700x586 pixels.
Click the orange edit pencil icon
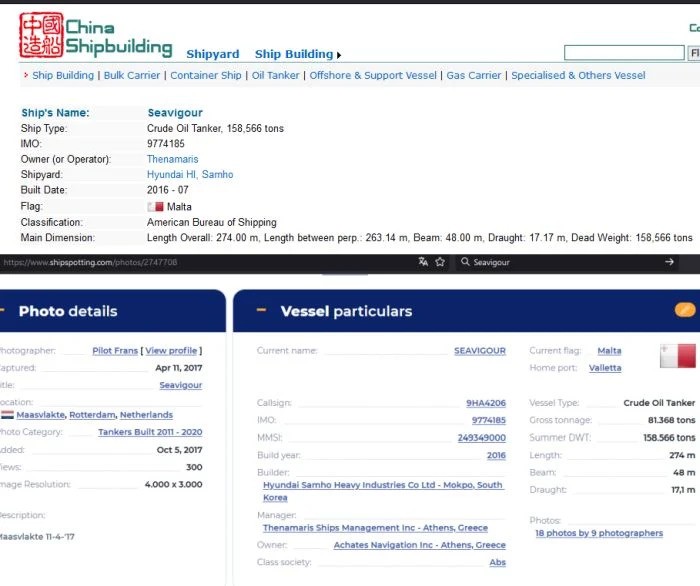point(685,310)
